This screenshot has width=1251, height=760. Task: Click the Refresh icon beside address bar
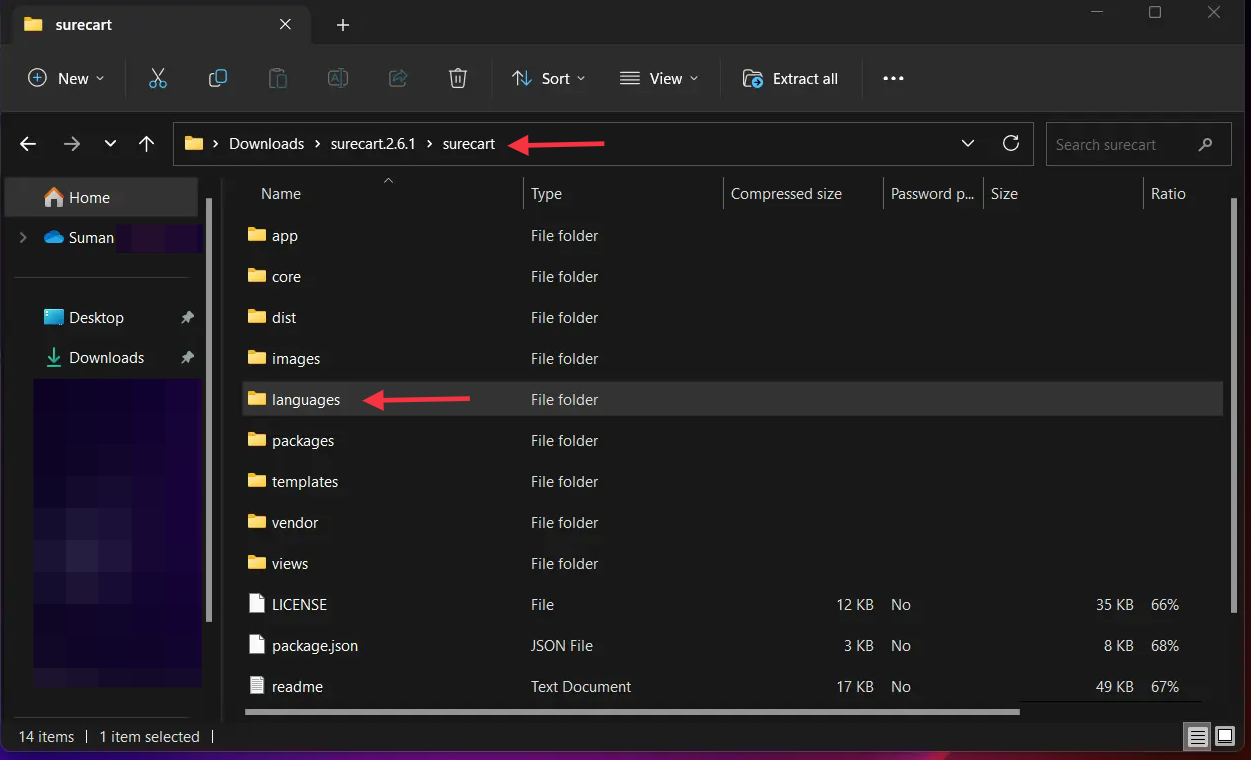1011,143
